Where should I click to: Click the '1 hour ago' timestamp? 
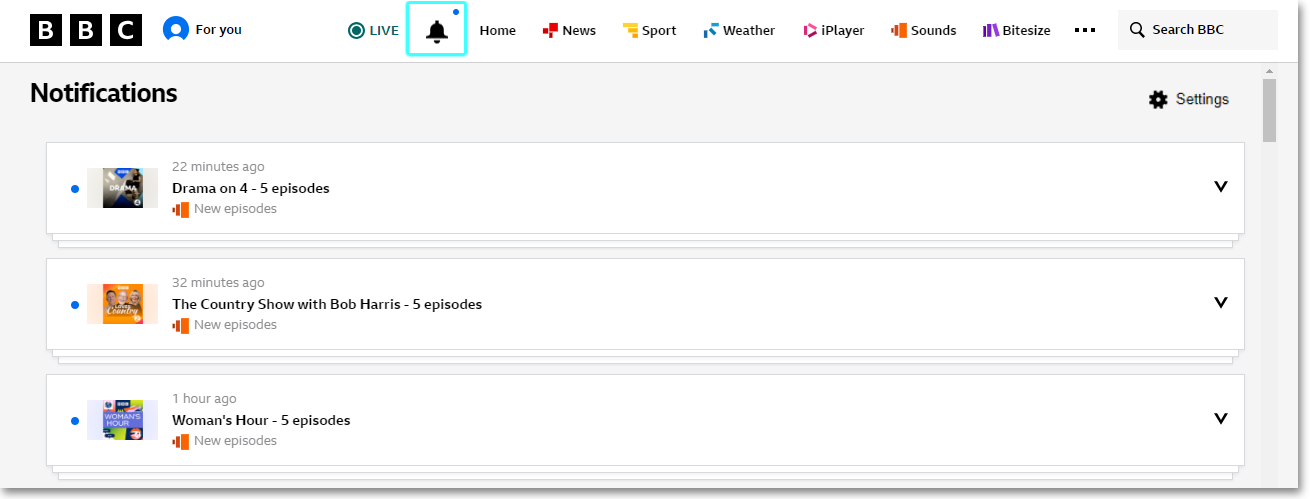pos(204,399)
